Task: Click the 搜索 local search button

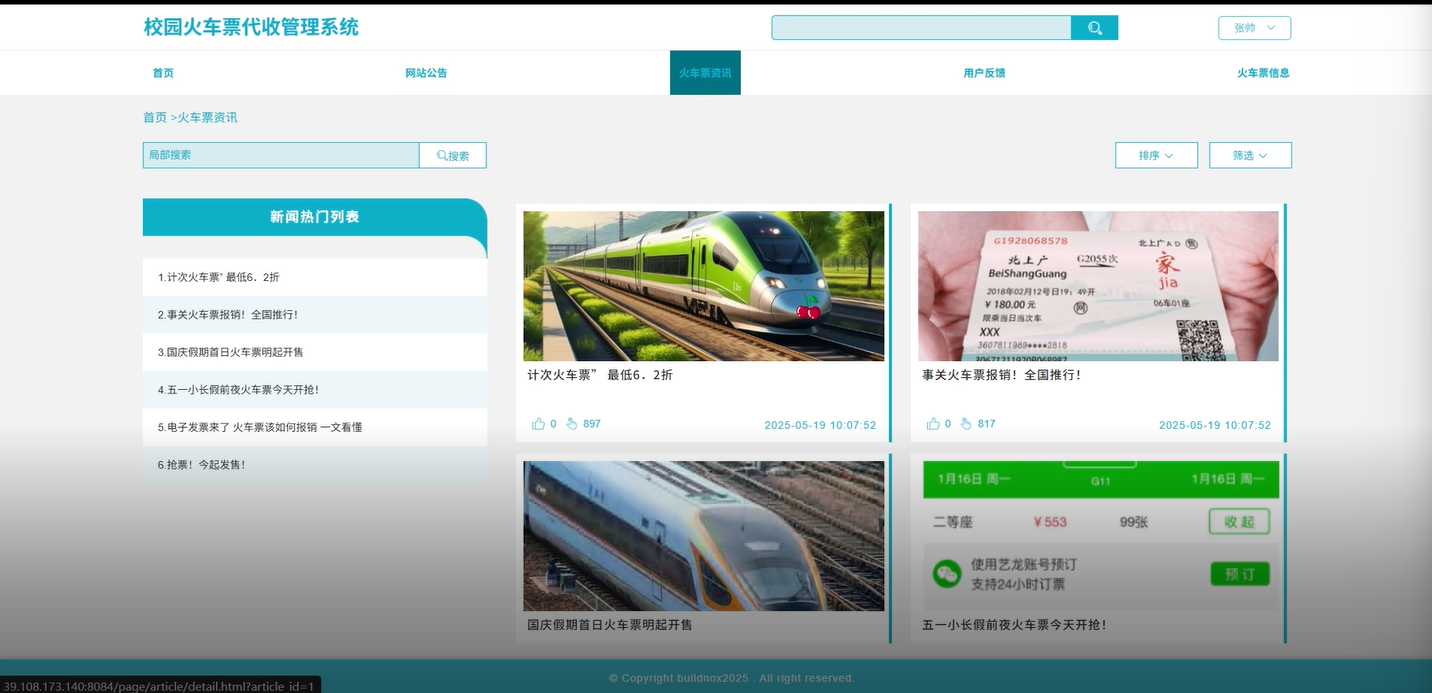Action: tap(453, 155)
